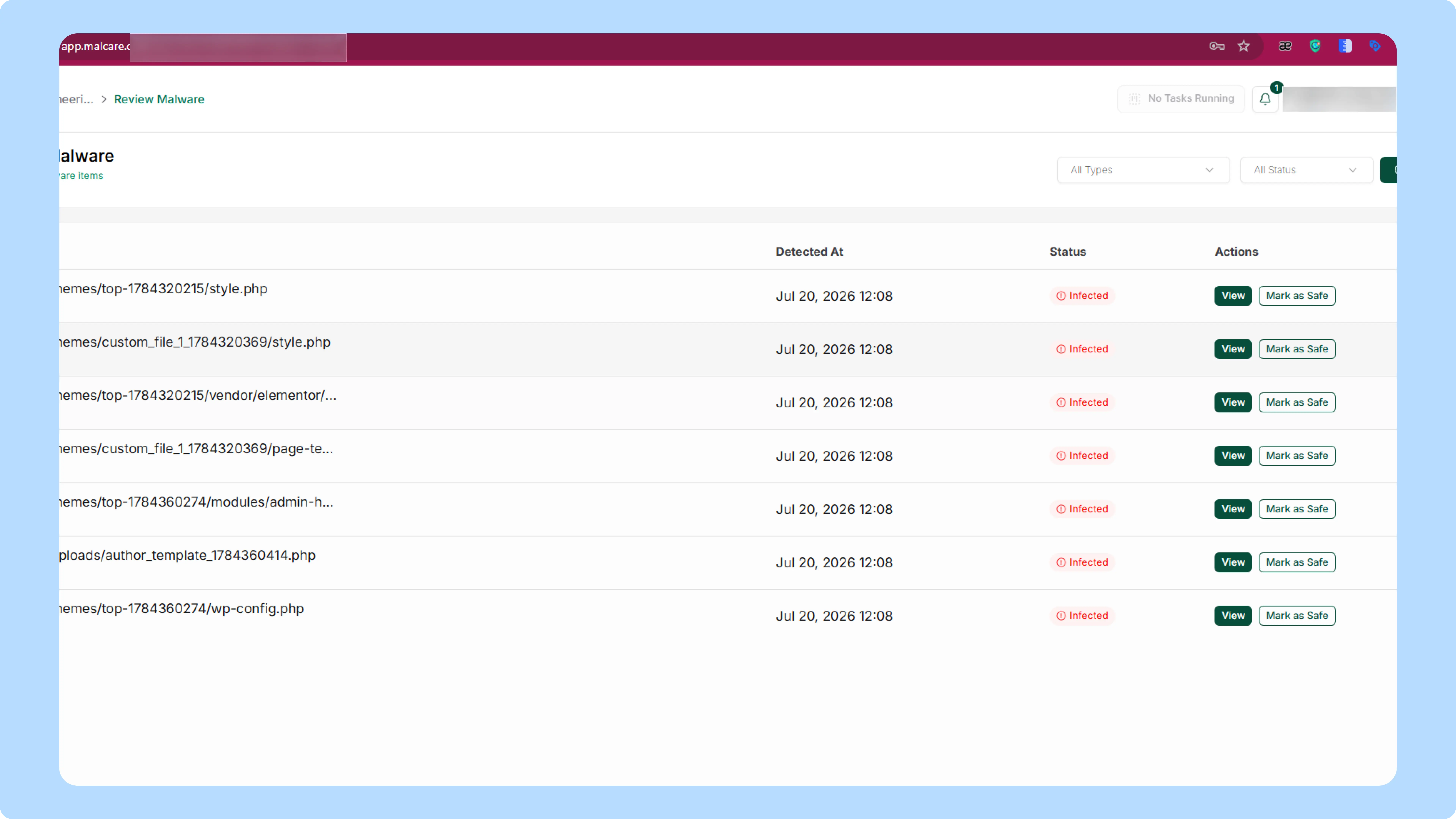Viewport: 1456px width, 819px height.
Task: Click the detected date in the wp-config.php row
Action: pos(834,616)
